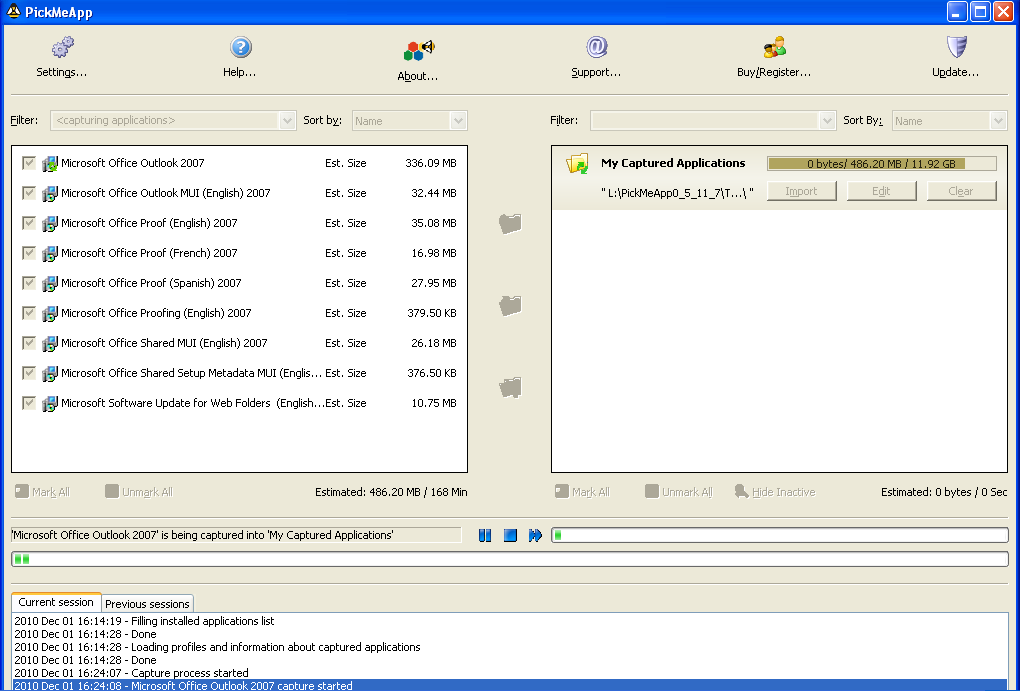This screenshot has height=691, width=1020.
Task: Toggle checkbox for Office Proof (French) 2007
Action: coord(29,252)
